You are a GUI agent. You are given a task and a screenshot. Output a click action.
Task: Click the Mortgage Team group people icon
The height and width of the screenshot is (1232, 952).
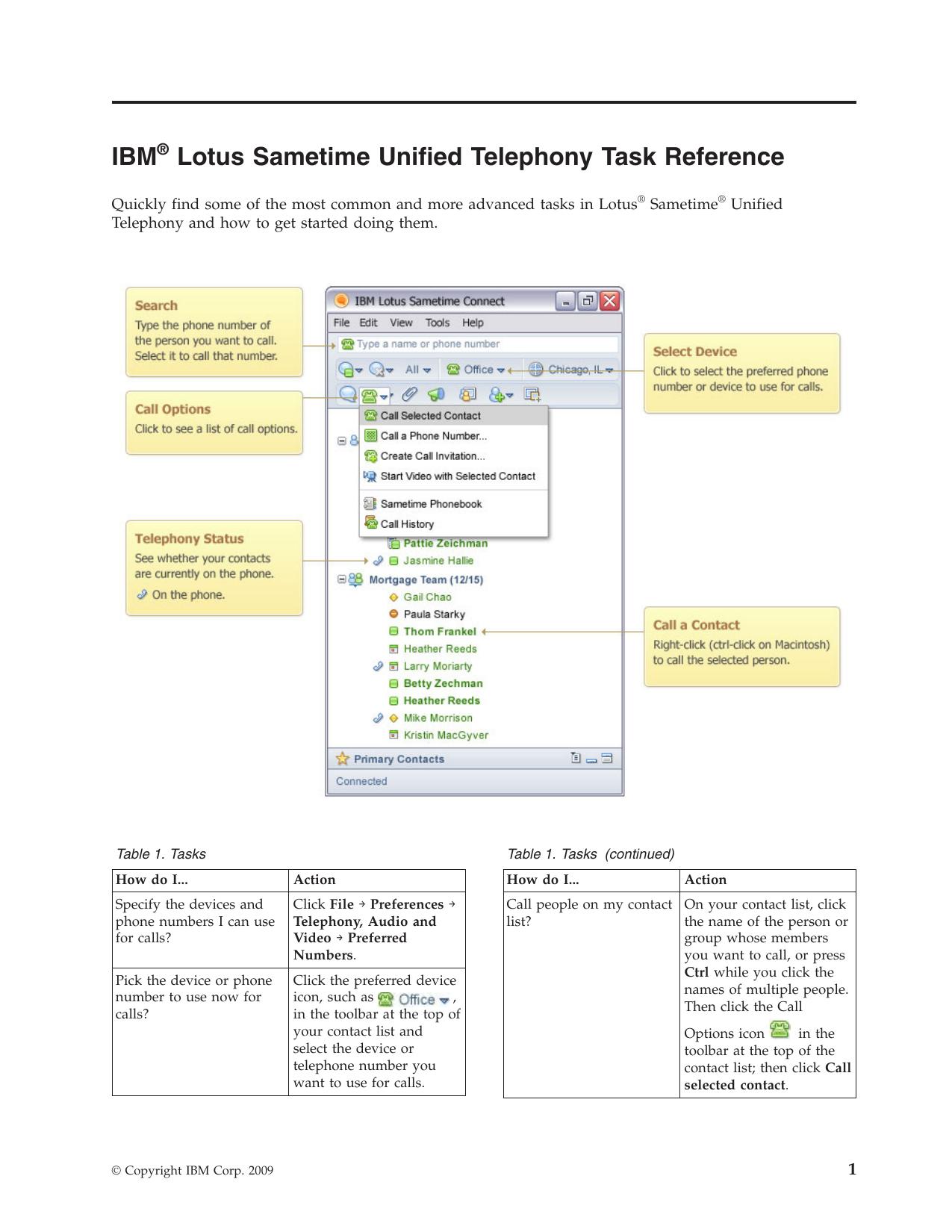coord(355,579)
